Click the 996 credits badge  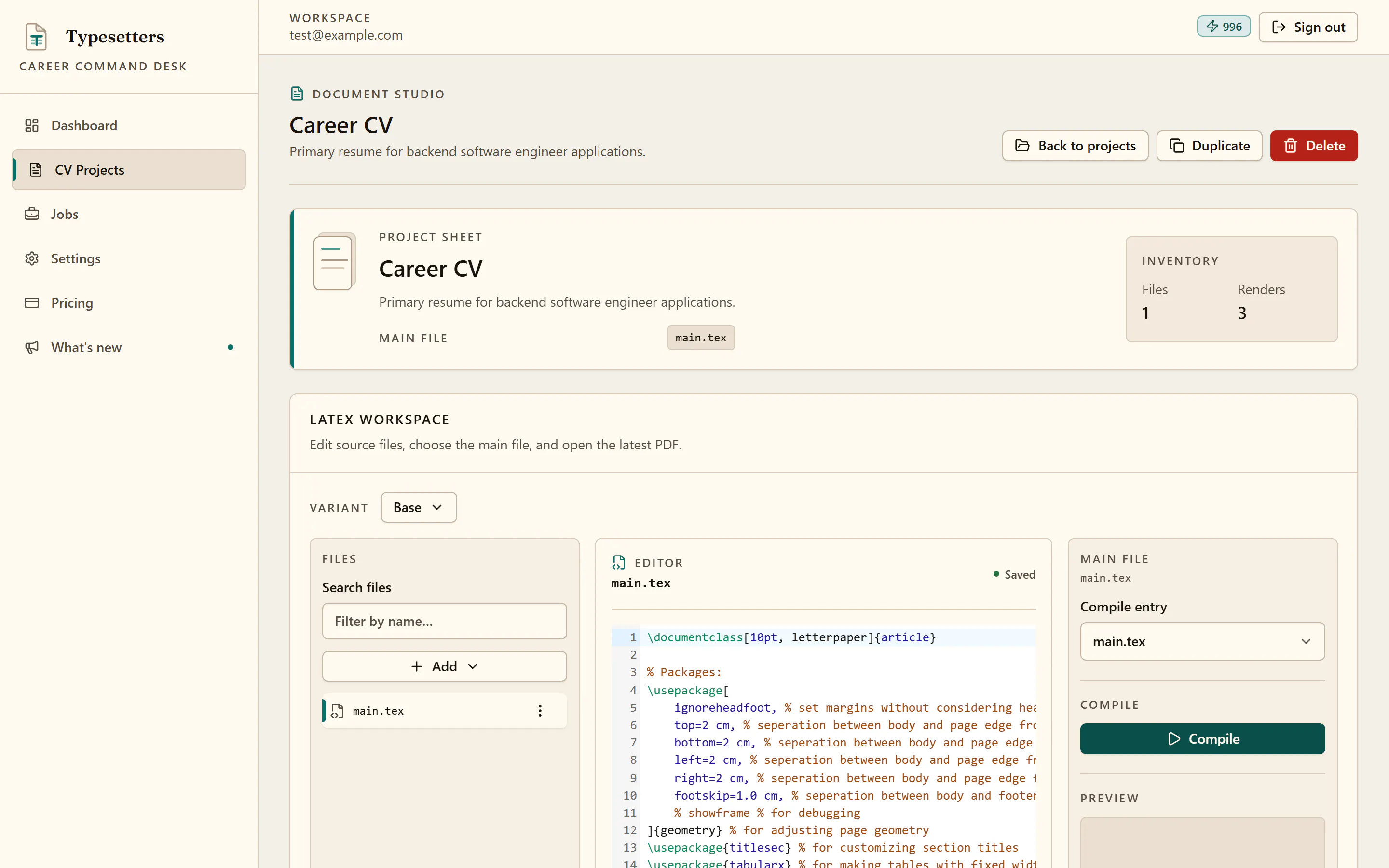click(x=1223, y=27)
